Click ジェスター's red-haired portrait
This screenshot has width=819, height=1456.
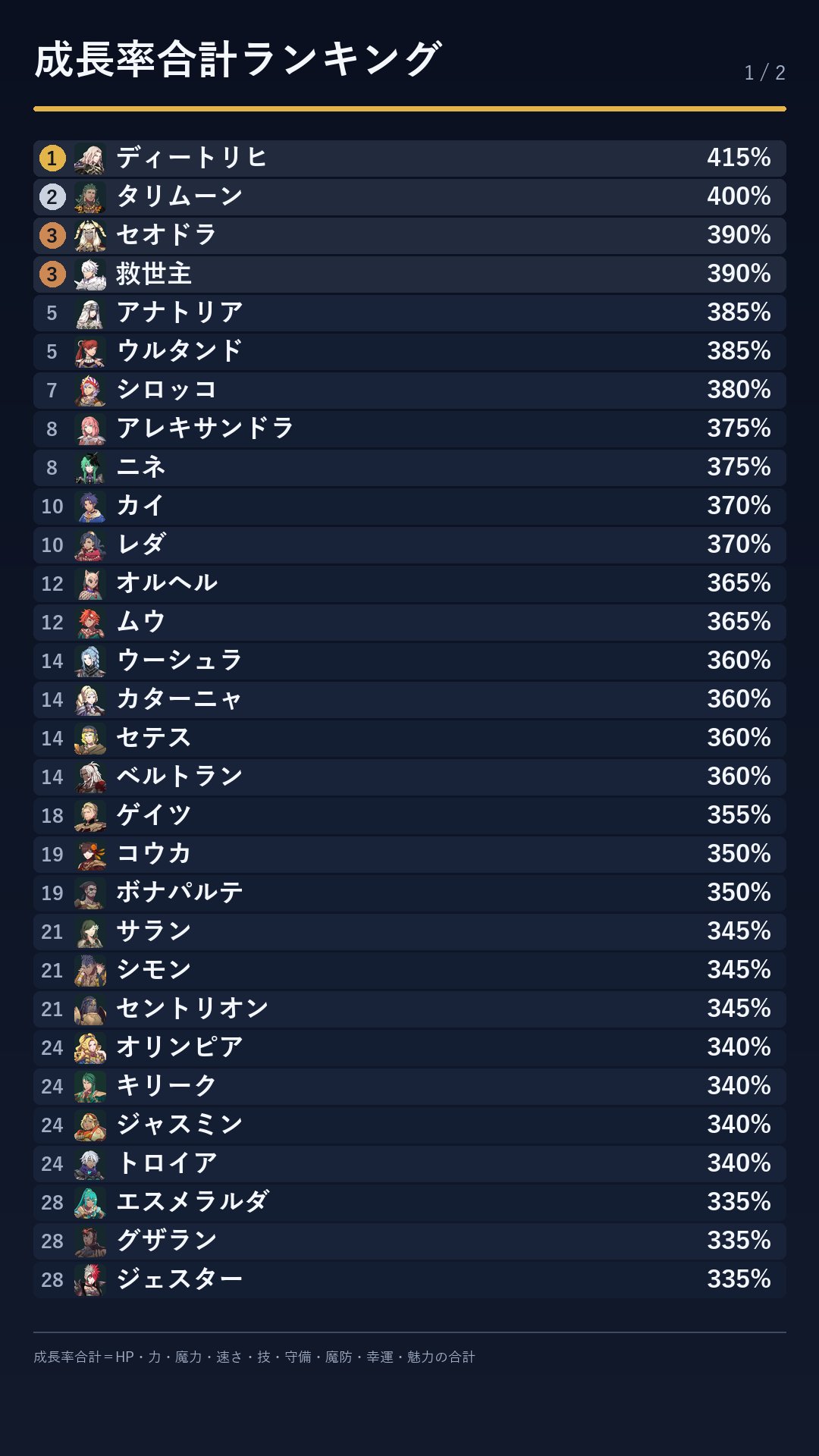[x=90, y=1280]
